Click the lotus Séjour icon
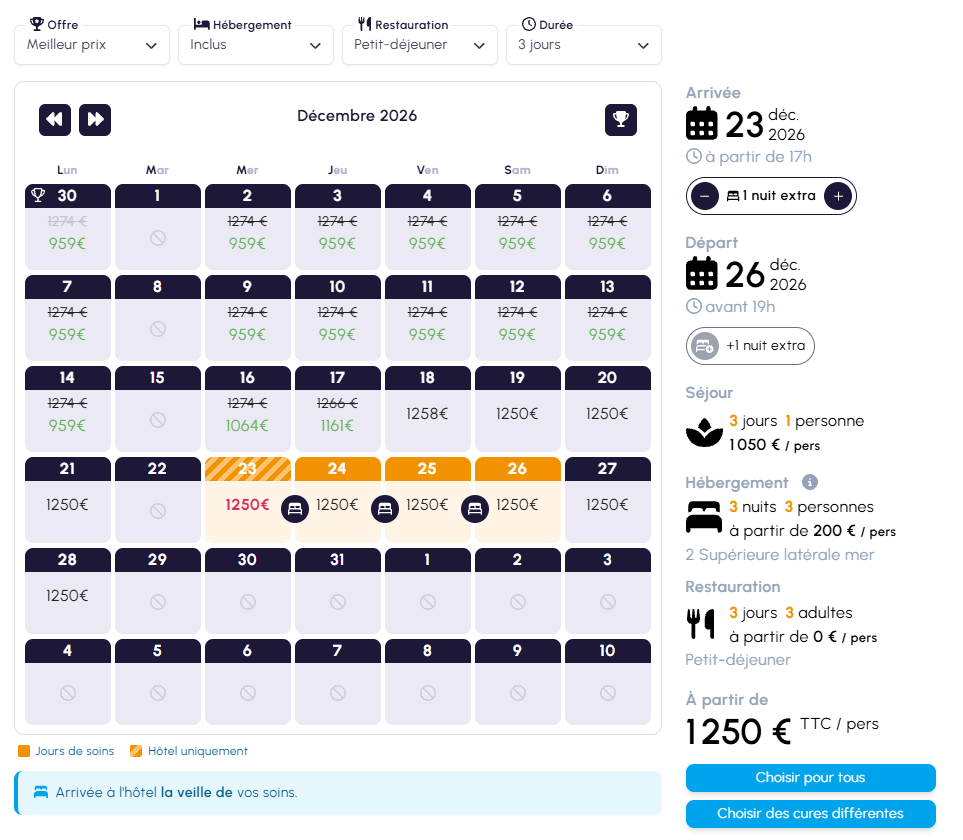The image size is (963, 840). pos(704,432)
